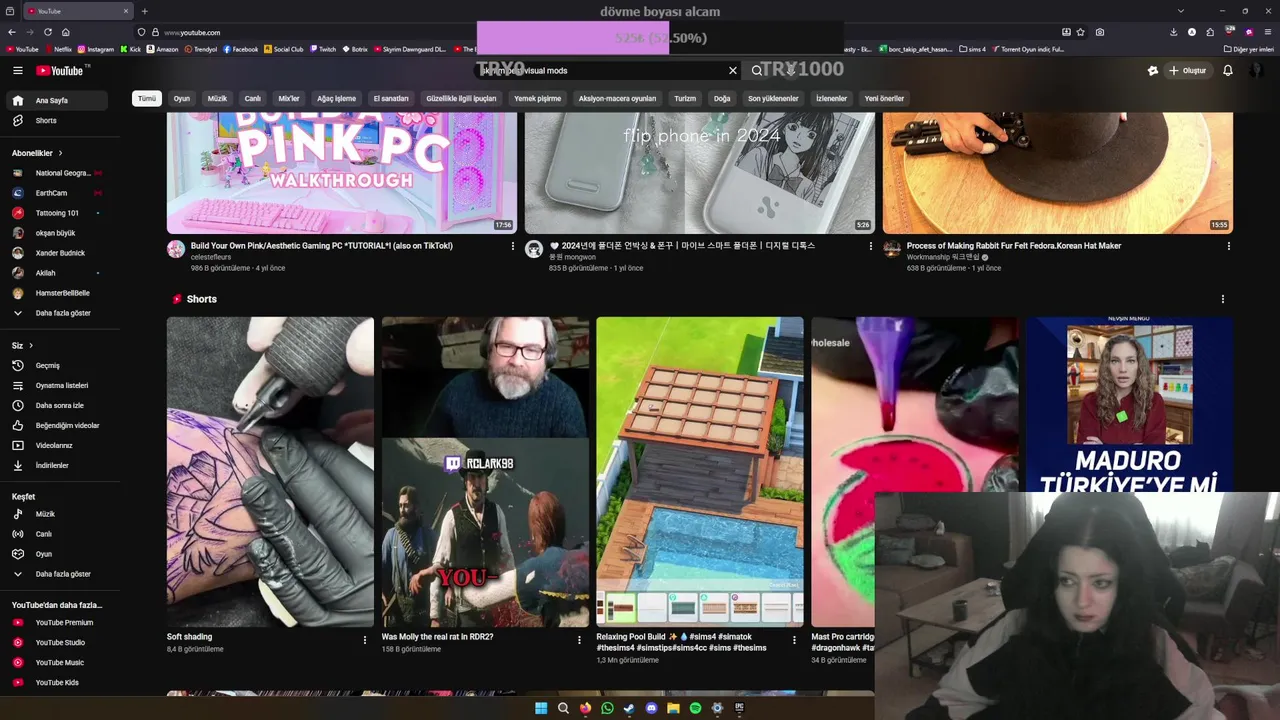This screenshot has width=1280, height=720.
Task: Open the celestefleurs channel link
Action: (211, 257)
